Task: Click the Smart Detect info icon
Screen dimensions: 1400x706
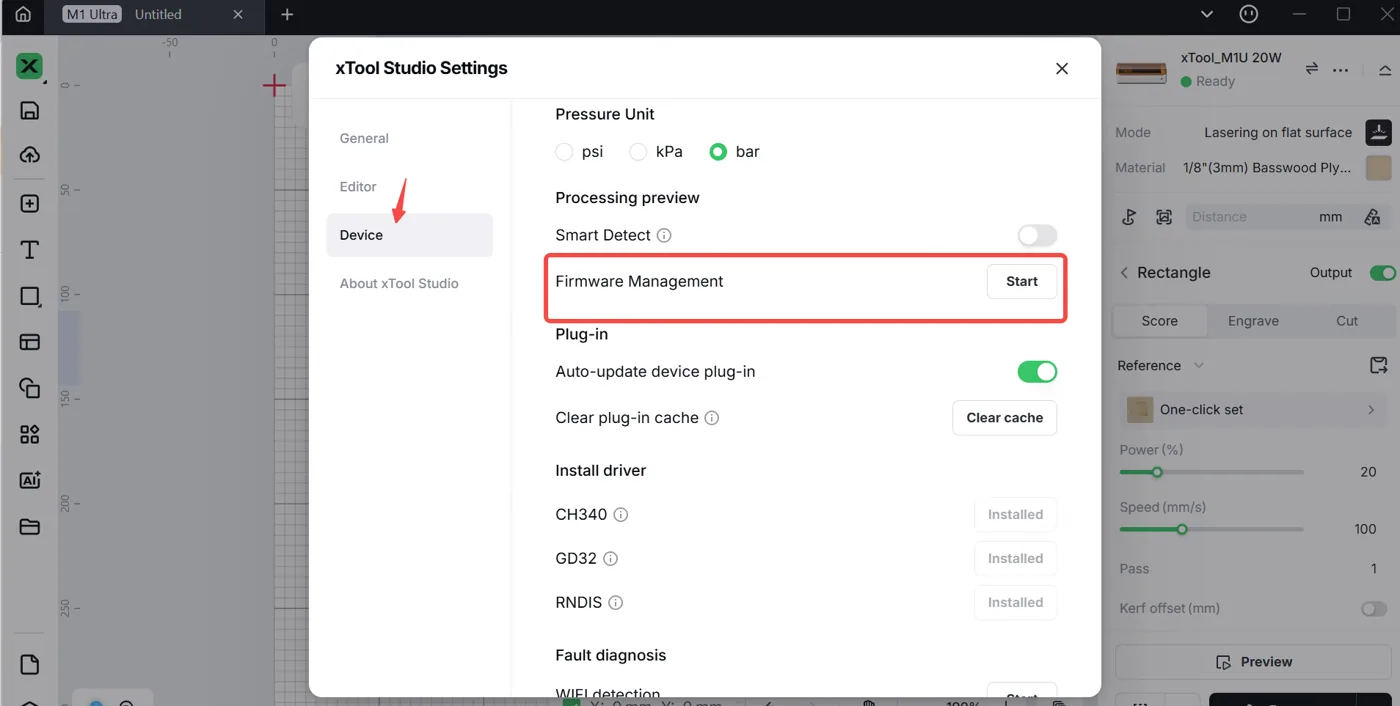Action: 664,236
